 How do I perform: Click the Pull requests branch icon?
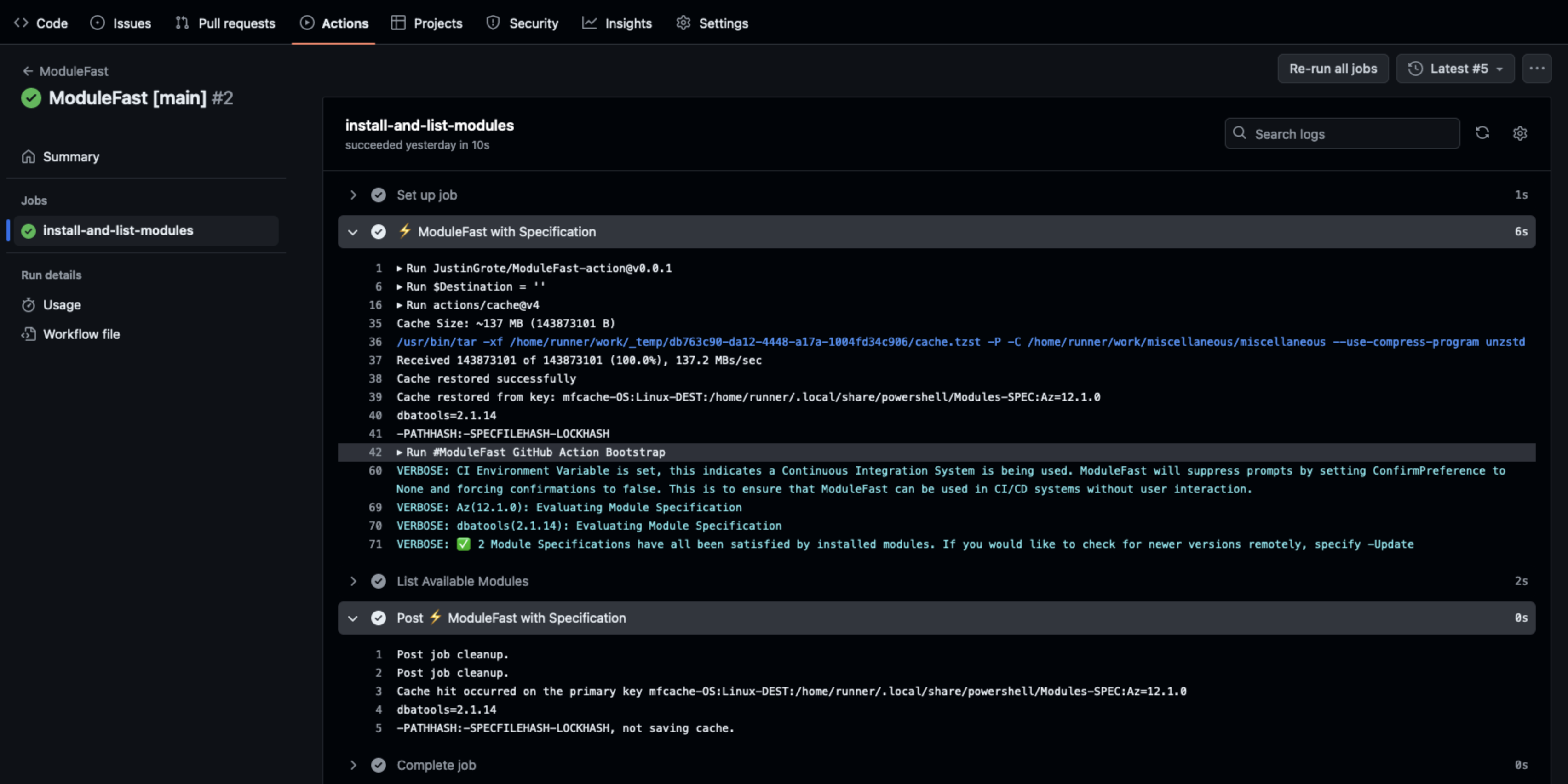tap(182, 23)
